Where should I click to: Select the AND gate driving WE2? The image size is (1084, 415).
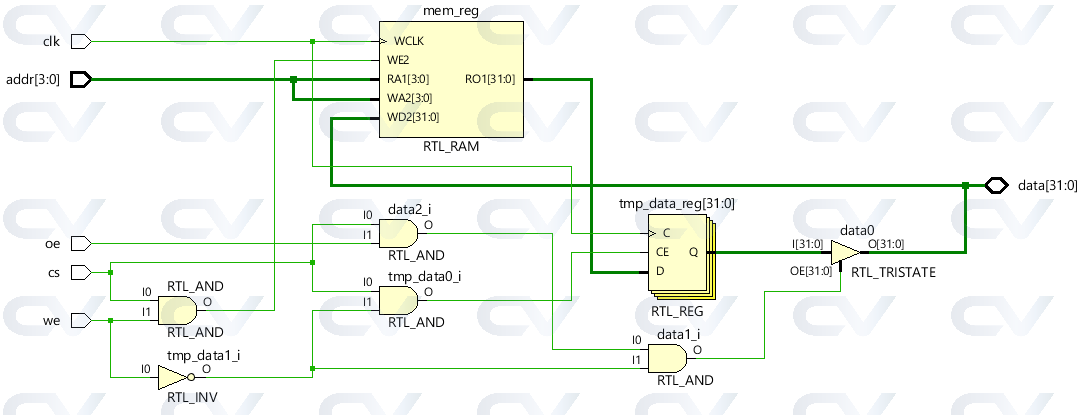(178, 311)
